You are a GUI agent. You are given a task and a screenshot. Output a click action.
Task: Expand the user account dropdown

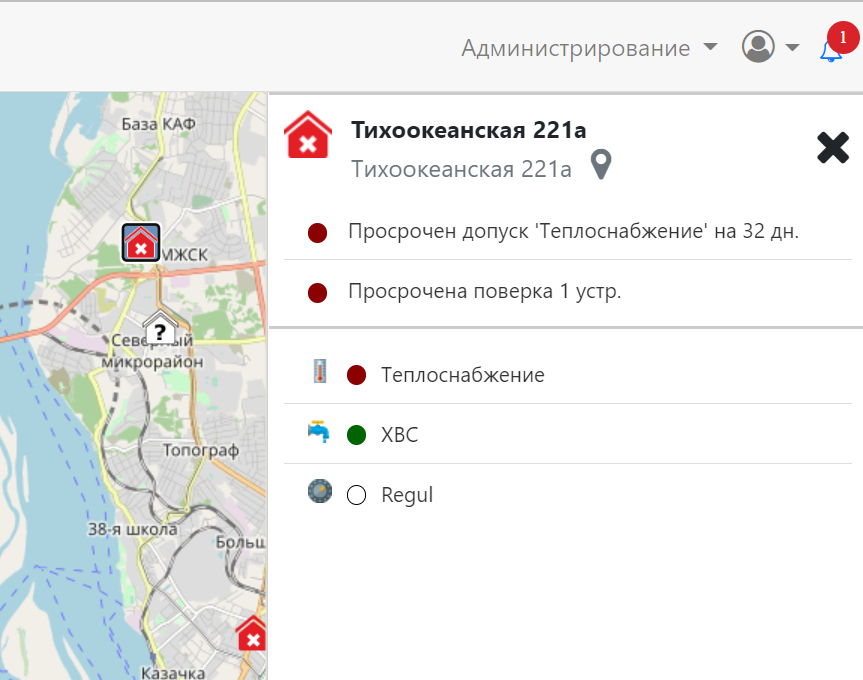coord(770,47)
